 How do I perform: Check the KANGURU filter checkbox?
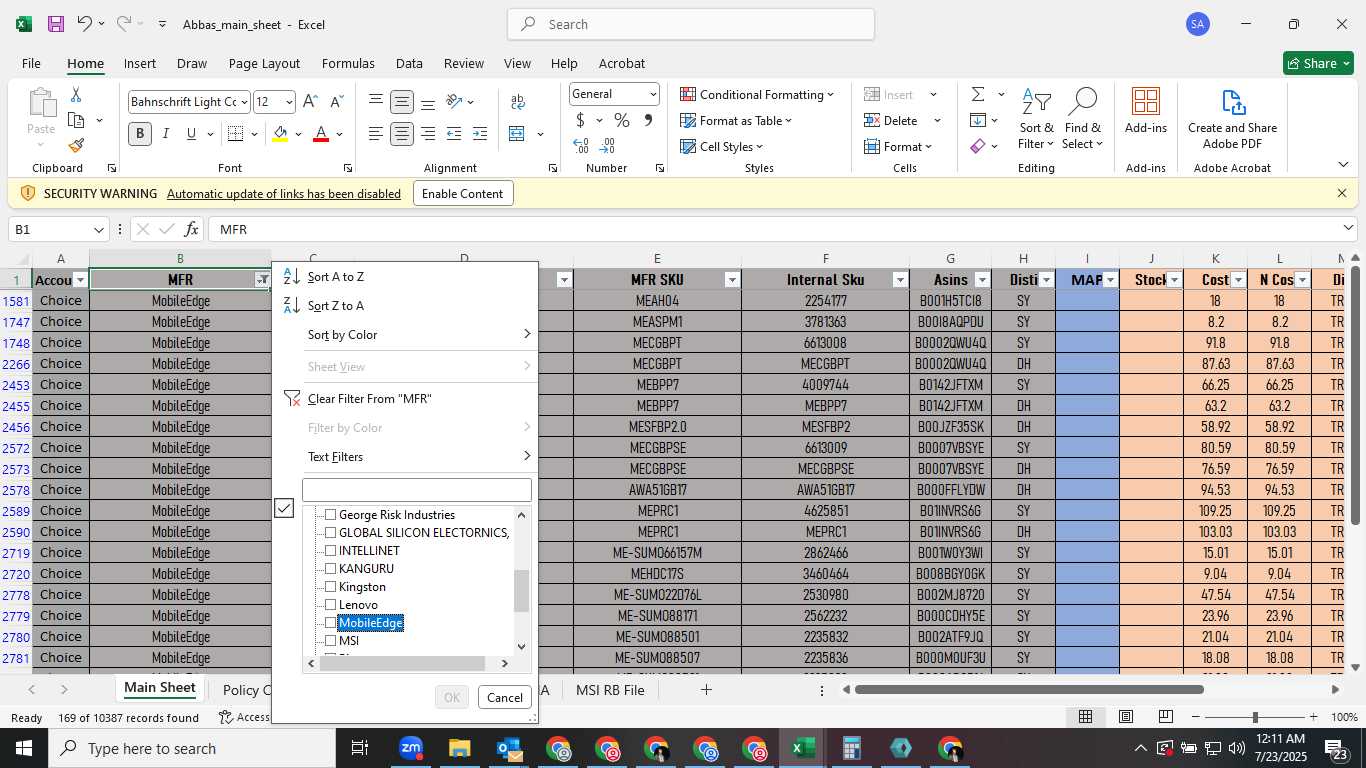(331, 569)
